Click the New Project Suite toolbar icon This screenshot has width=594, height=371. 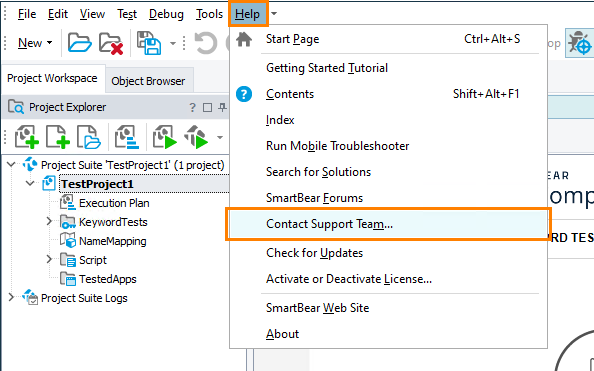[27, 137]
